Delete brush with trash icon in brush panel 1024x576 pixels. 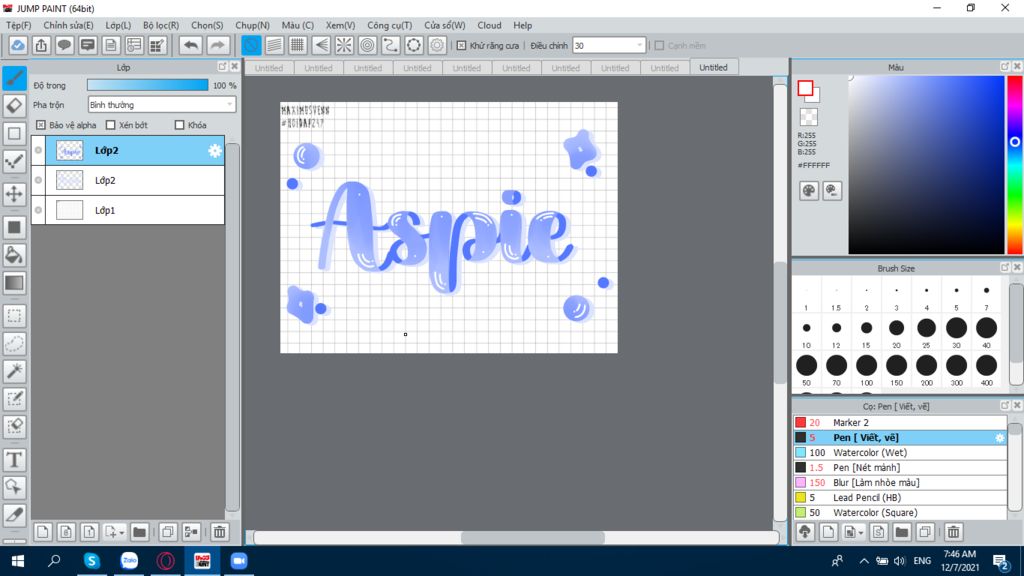[953, 532]
